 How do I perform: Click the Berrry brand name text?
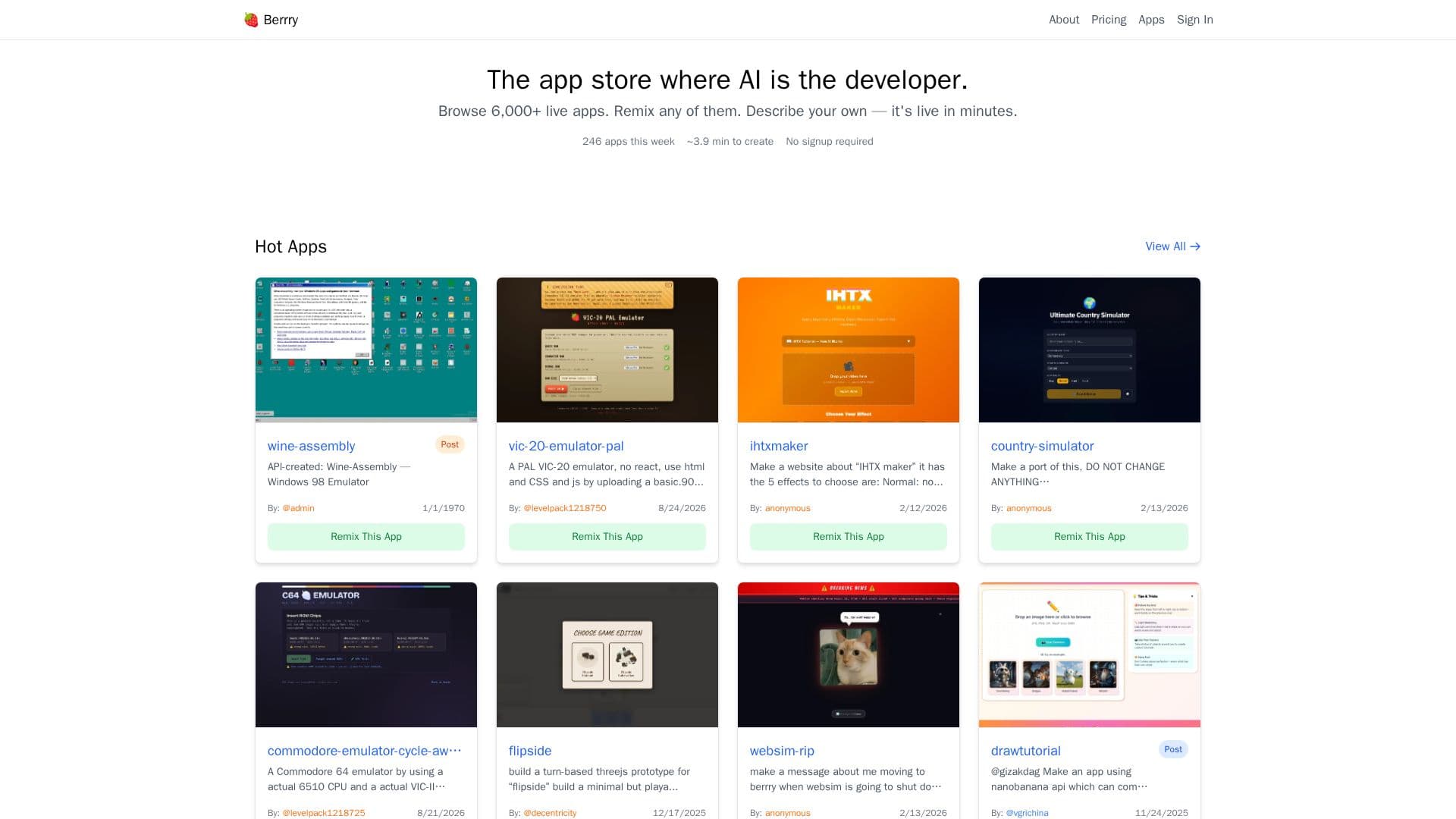click(281, 20)
